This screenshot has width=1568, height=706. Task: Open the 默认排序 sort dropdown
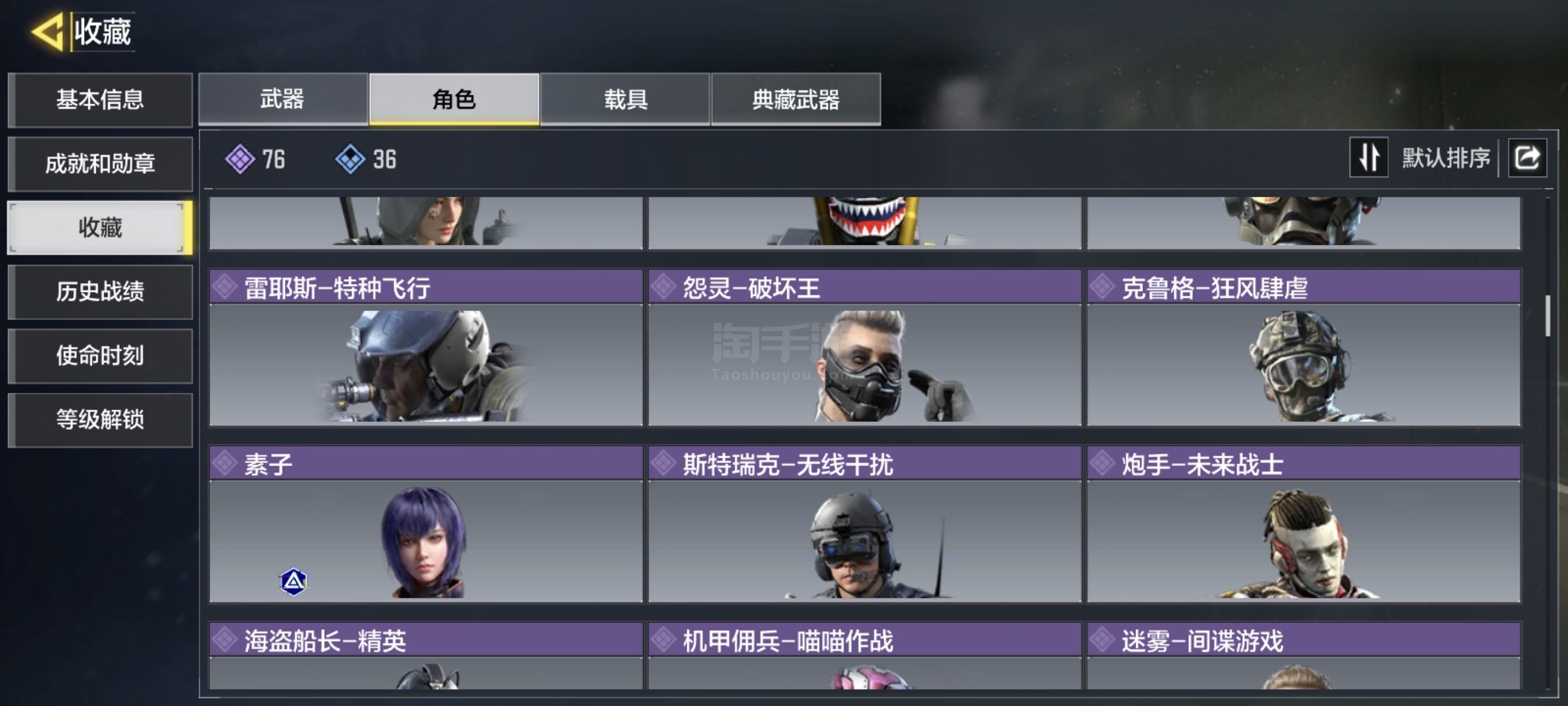click(1446, 159)
